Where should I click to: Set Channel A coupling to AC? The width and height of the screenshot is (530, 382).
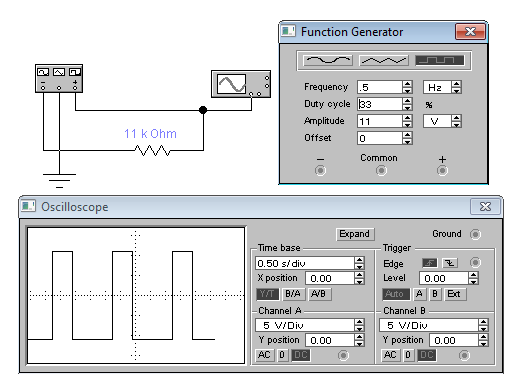pos(264,355)
